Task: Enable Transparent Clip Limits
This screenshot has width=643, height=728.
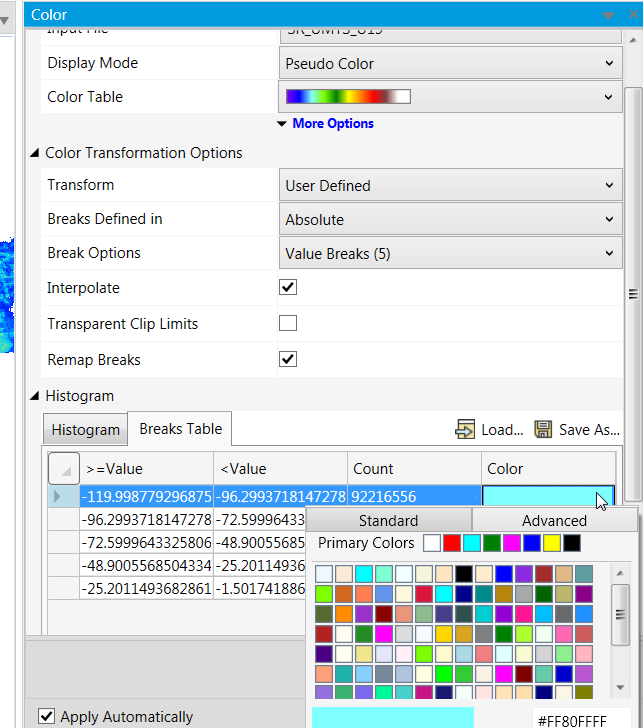Action: [x=288, y=323]
